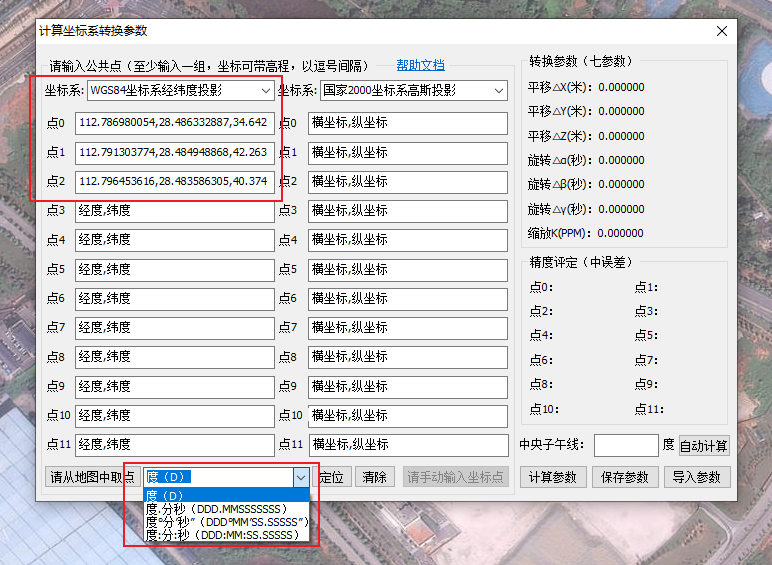Click the right 点1 横坐标,纵坐标 field
This screenshot has width=772, height=565.
408,153
